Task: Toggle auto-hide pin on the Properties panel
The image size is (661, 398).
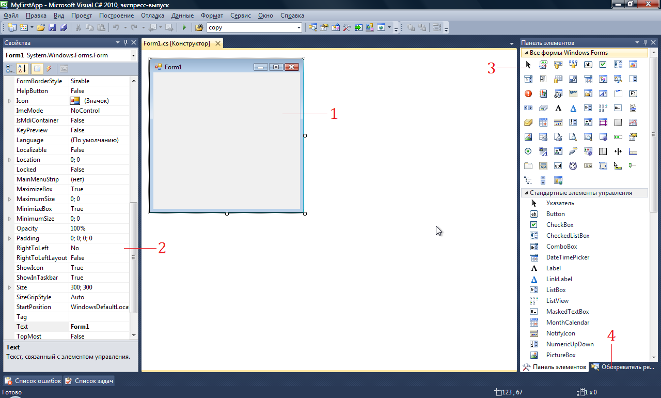Action: [126, 43]
